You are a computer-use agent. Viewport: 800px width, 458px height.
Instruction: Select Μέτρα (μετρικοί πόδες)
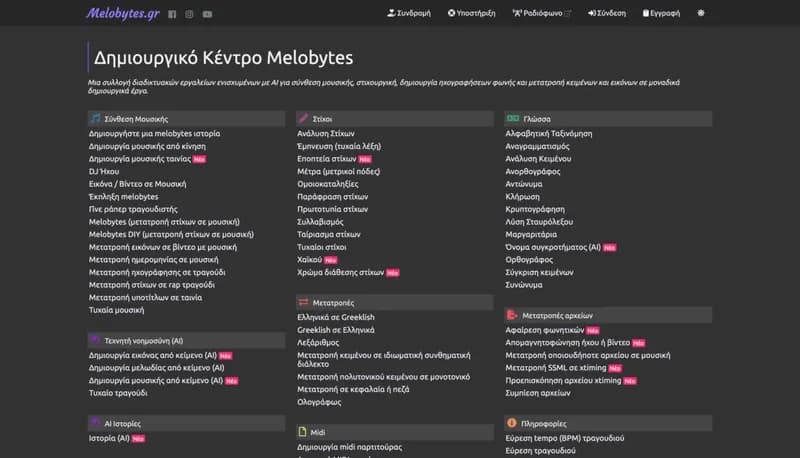point(339,171)
